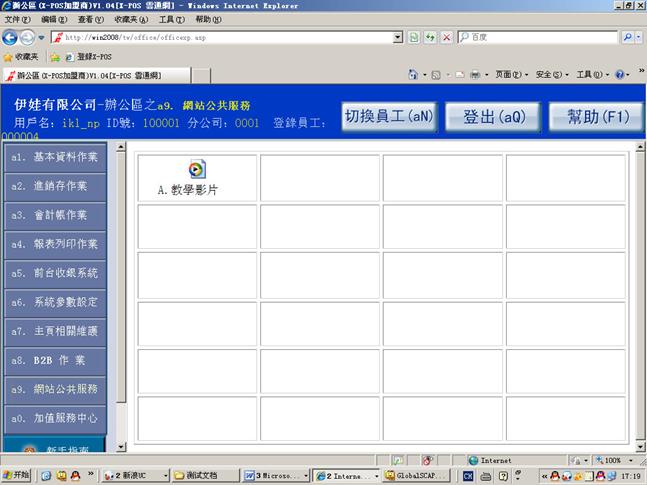Open the A. 教學影片 tutorial video icon

tap(197, 170)
